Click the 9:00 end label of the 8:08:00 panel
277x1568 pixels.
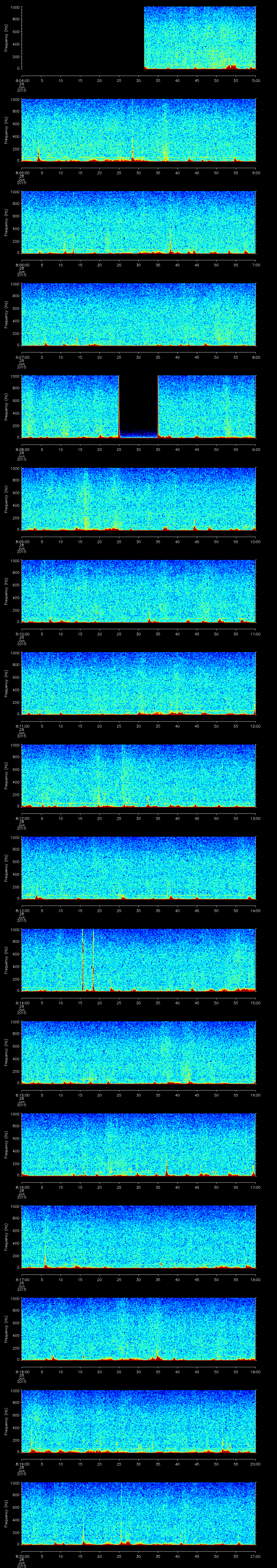256,449
